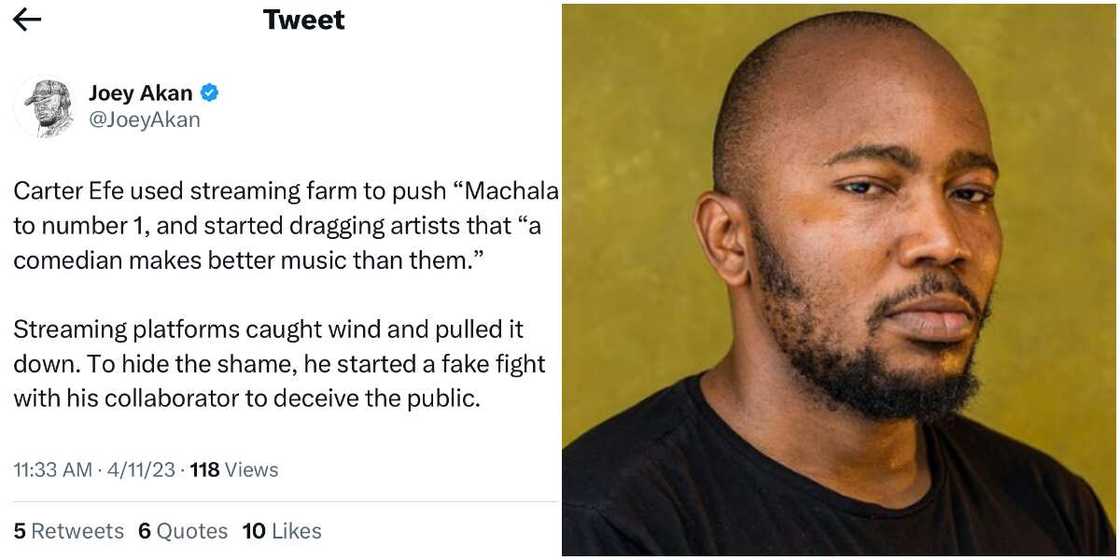Open the Joey Akan display name

(141, 94)
